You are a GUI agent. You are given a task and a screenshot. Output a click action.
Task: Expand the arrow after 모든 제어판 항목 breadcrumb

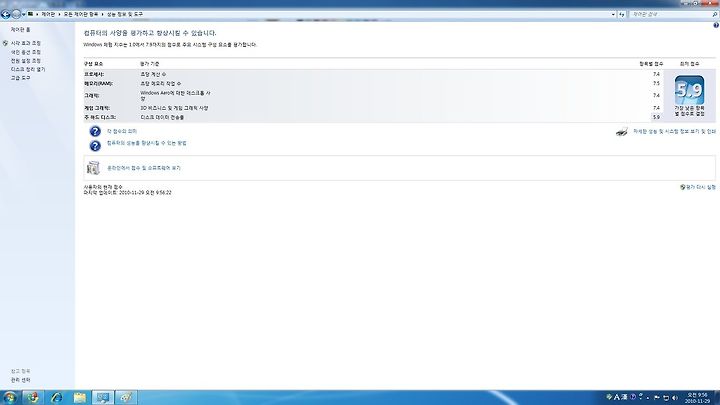click(x=102, y=14)
